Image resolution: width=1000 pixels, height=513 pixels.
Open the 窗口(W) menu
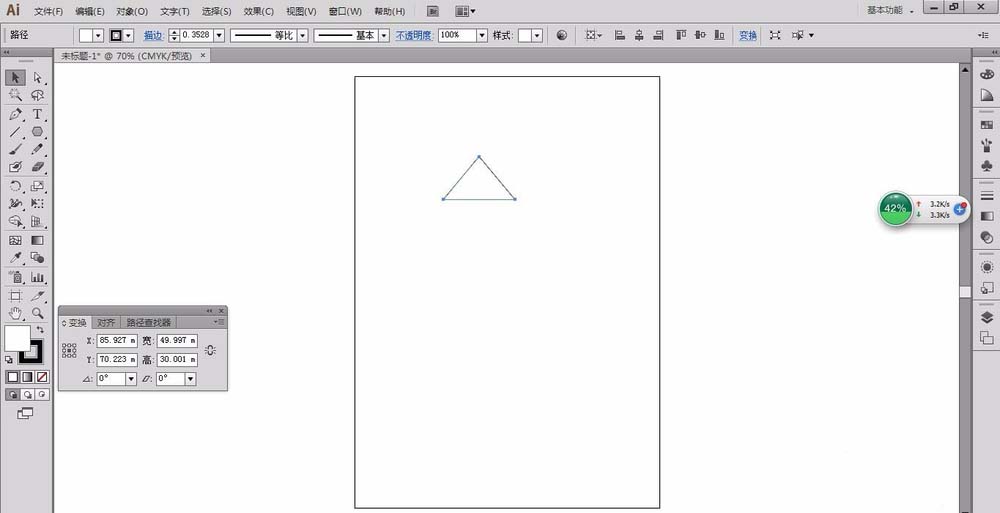(x=345, y=11)
